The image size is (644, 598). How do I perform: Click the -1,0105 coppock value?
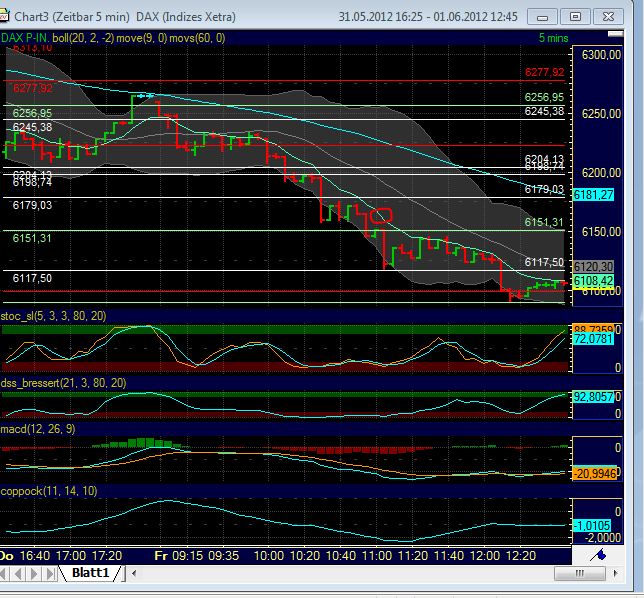[592, 526]
